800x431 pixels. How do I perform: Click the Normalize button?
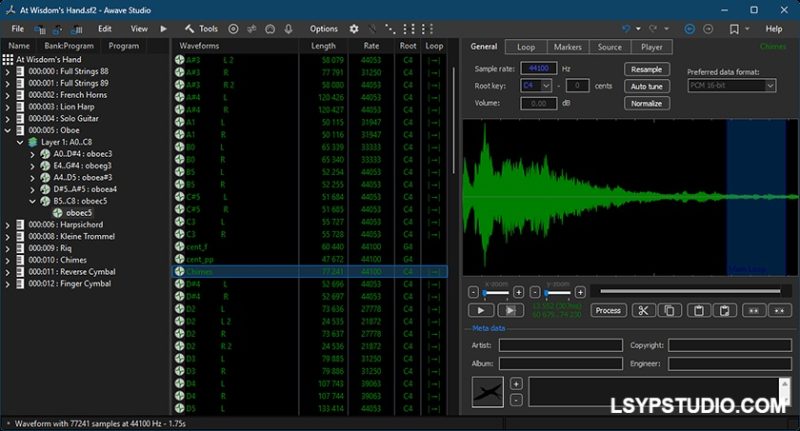click(646, 104)
